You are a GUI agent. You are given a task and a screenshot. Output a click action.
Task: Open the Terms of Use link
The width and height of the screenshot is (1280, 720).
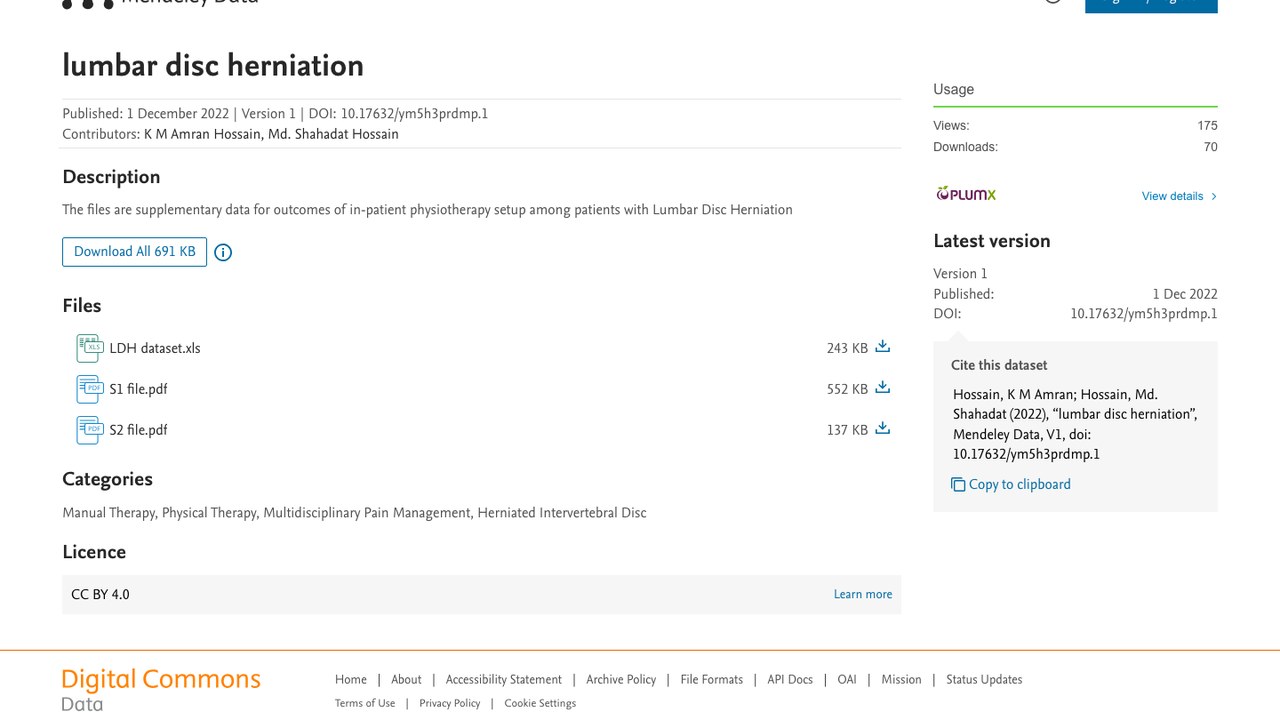click(x=365, y=703)
